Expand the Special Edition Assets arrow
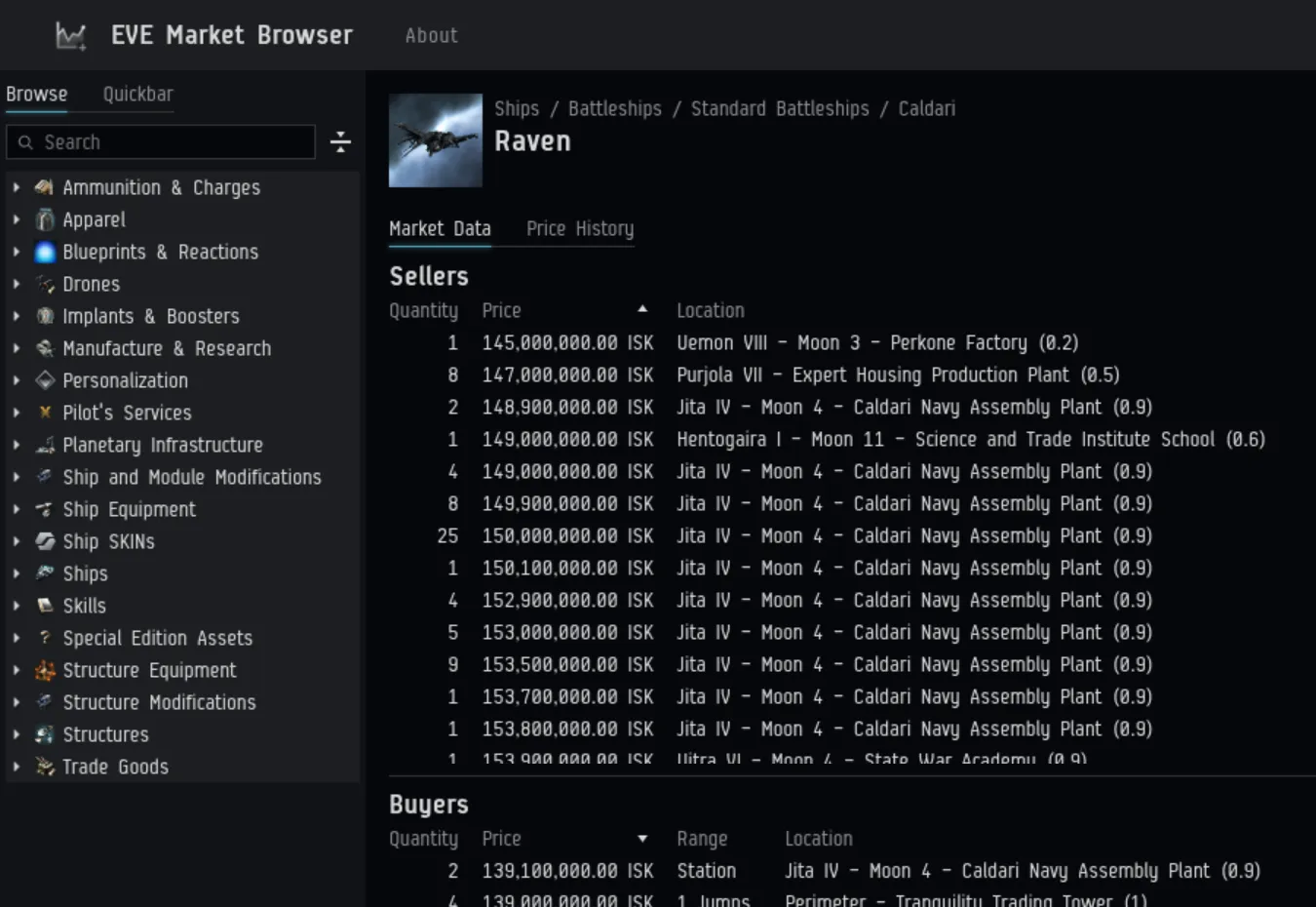 point(16,638)
